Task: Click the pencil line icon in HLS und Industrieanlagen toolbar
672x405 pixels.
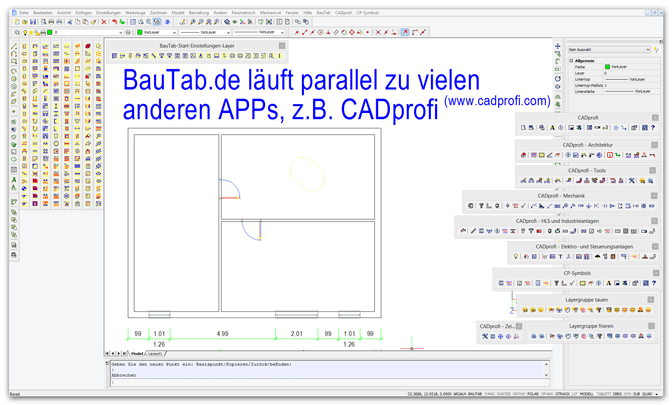Action: [x=473, y=231]
